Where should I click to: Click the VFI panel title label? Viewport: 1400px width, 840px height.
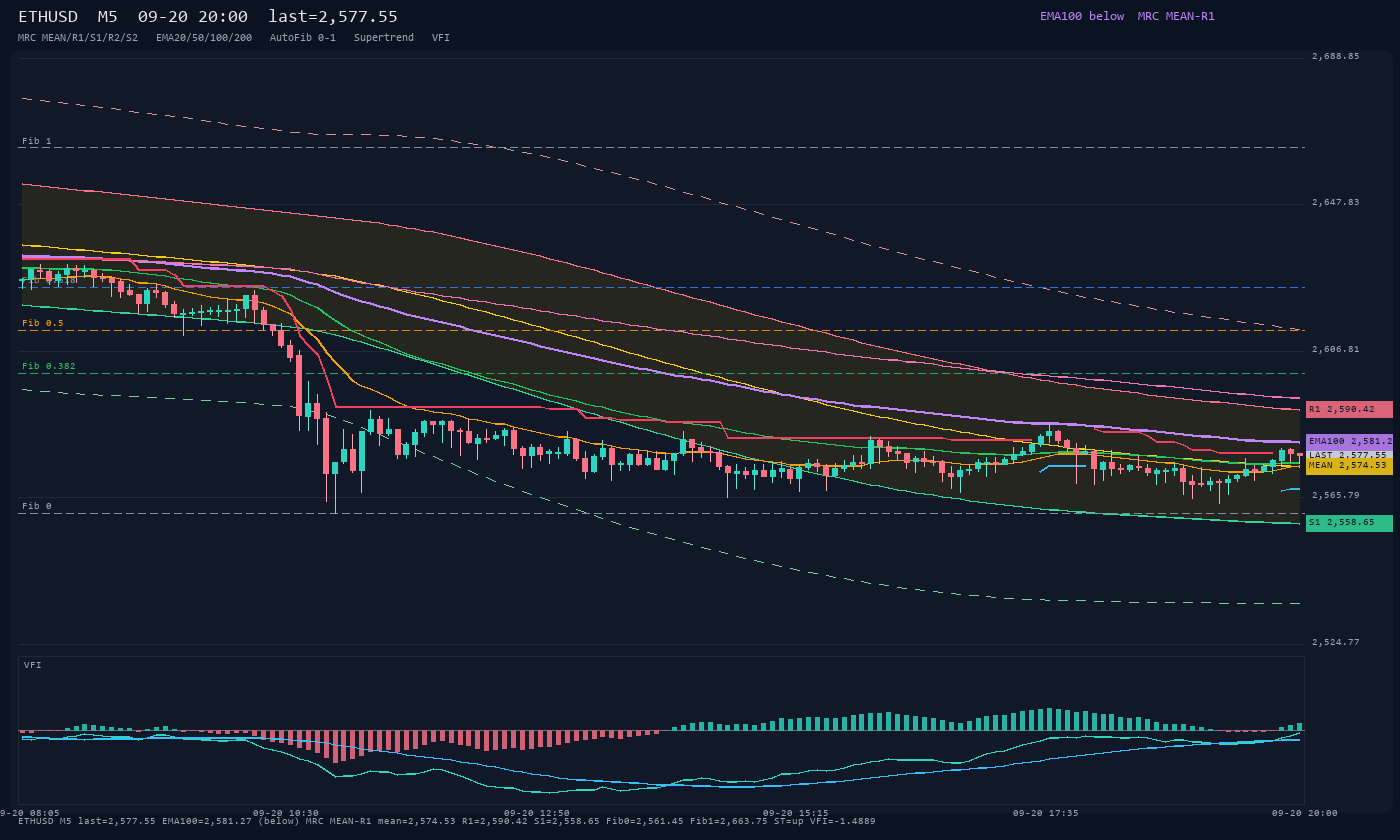click(33, 665)
